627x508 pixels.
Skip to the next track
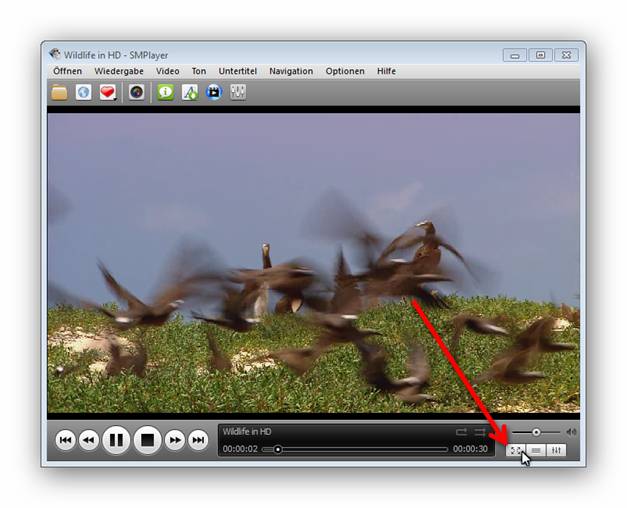coord(198,440)
